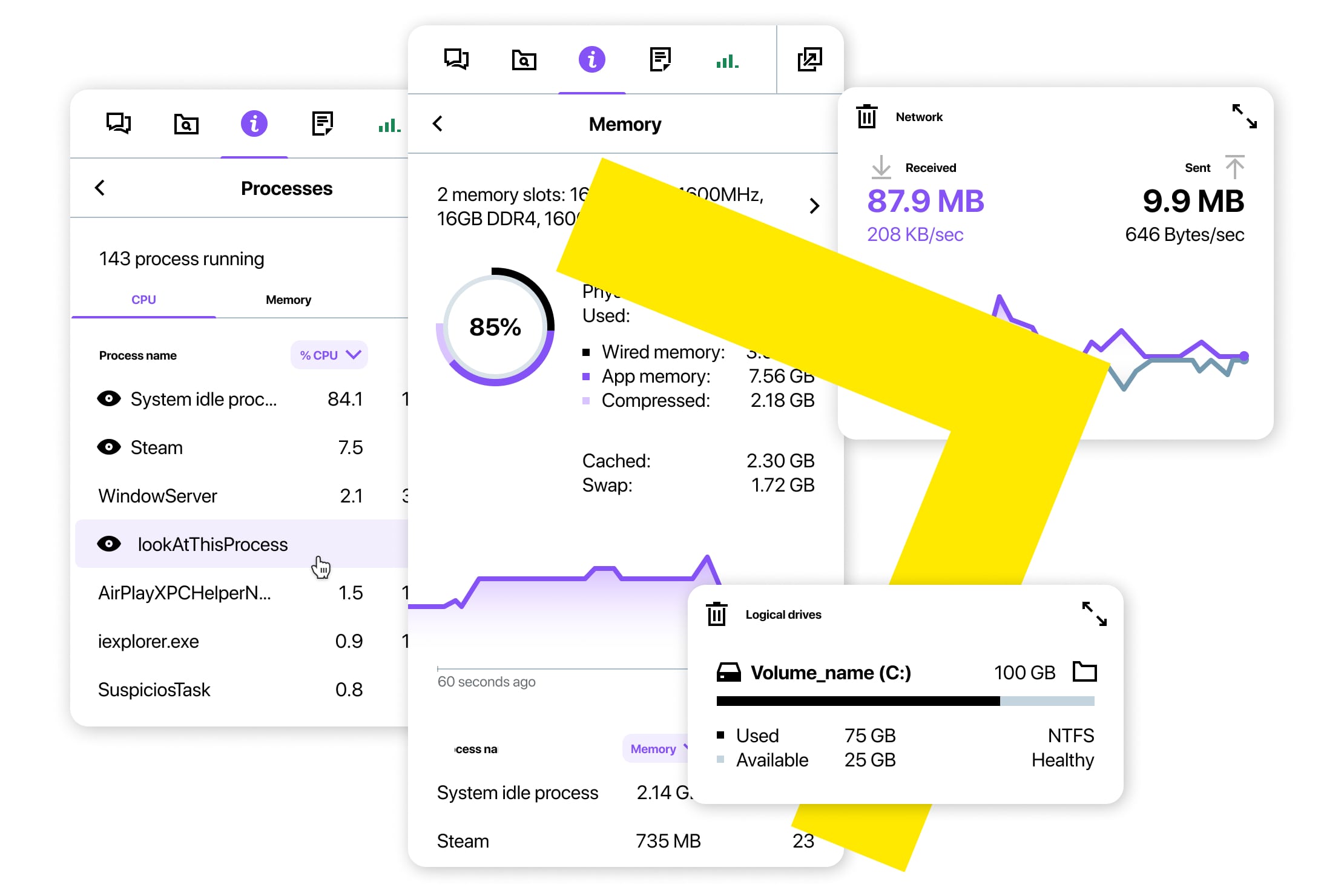Select the file explorer icon in toolbar
This screenshot has height=896, width=1344.
524,60
